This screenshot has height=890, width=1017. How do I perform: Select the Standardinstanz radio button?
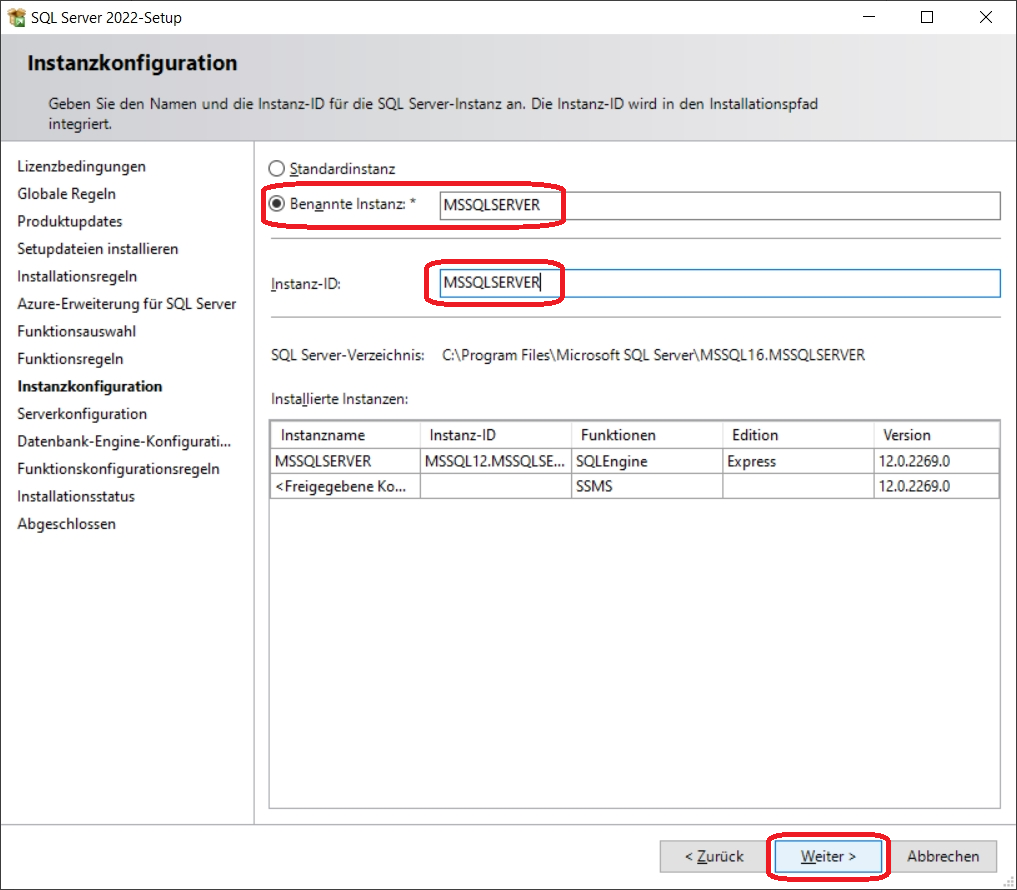click(x=276, y=169)
